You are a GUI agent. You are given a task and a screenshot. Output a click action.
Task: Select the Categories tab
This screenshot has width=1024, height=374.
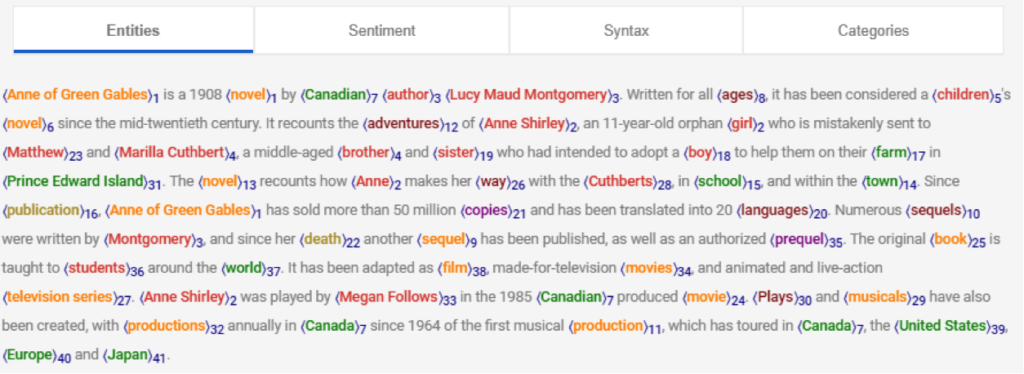pos(873,31)
